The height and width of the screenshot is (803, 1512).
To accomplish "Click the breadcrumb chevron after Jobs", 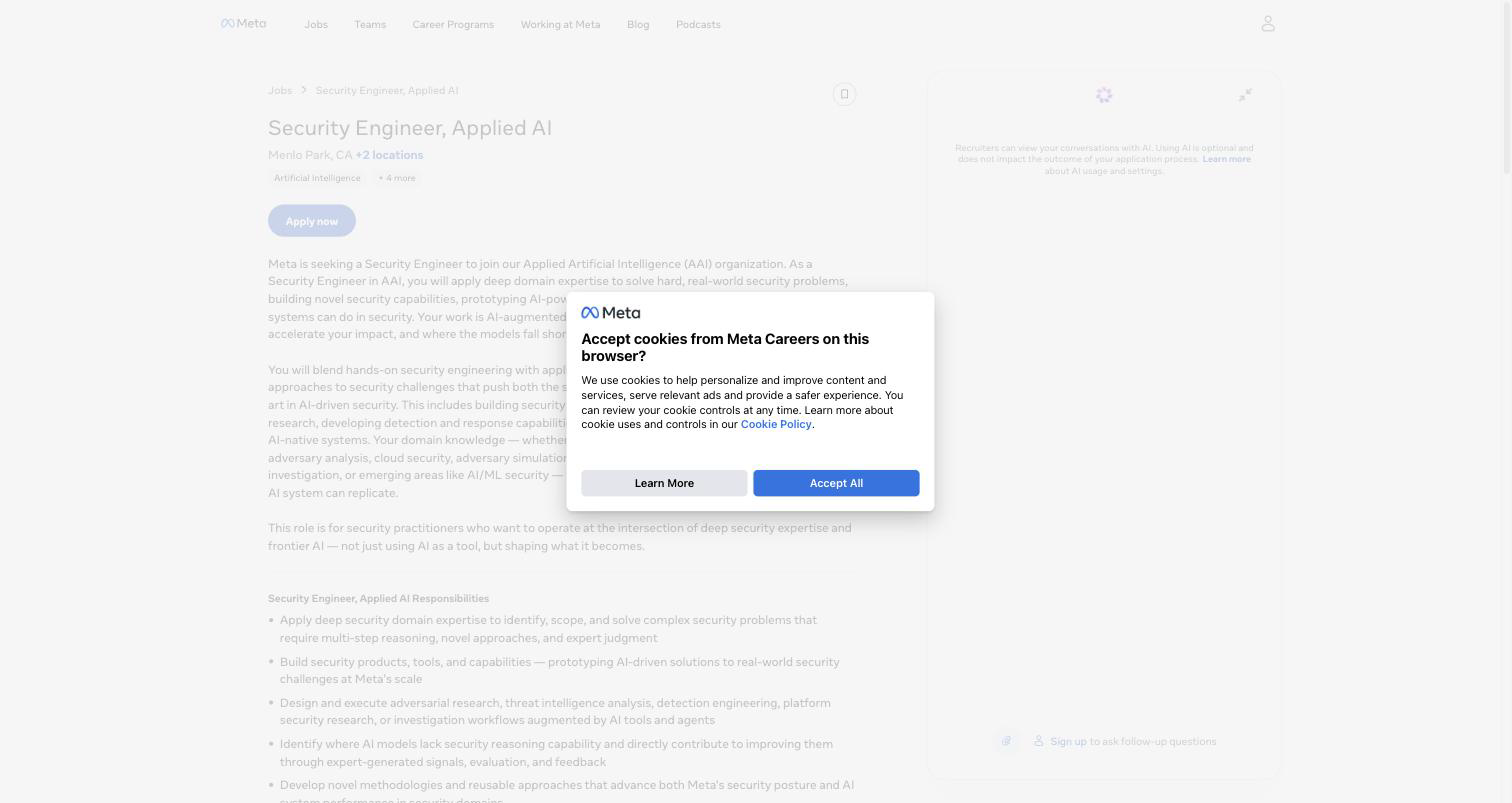I will 304,90.
